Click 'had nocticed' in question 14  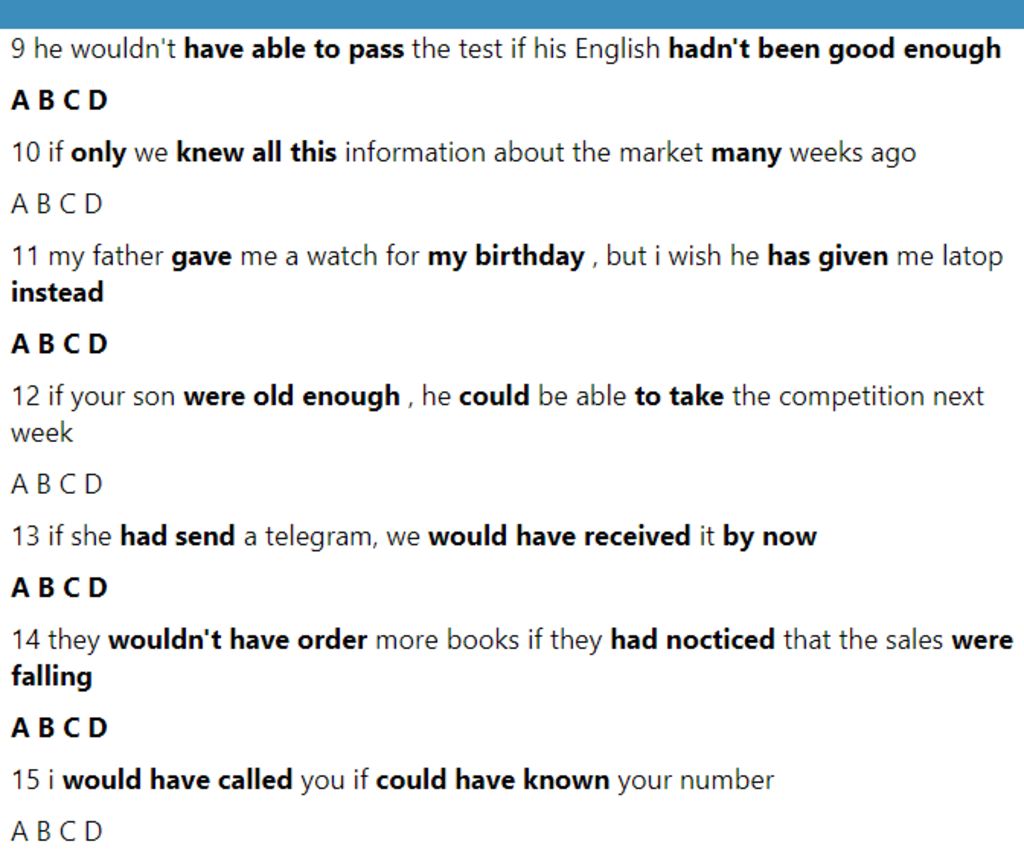click(x=693, y=639)
